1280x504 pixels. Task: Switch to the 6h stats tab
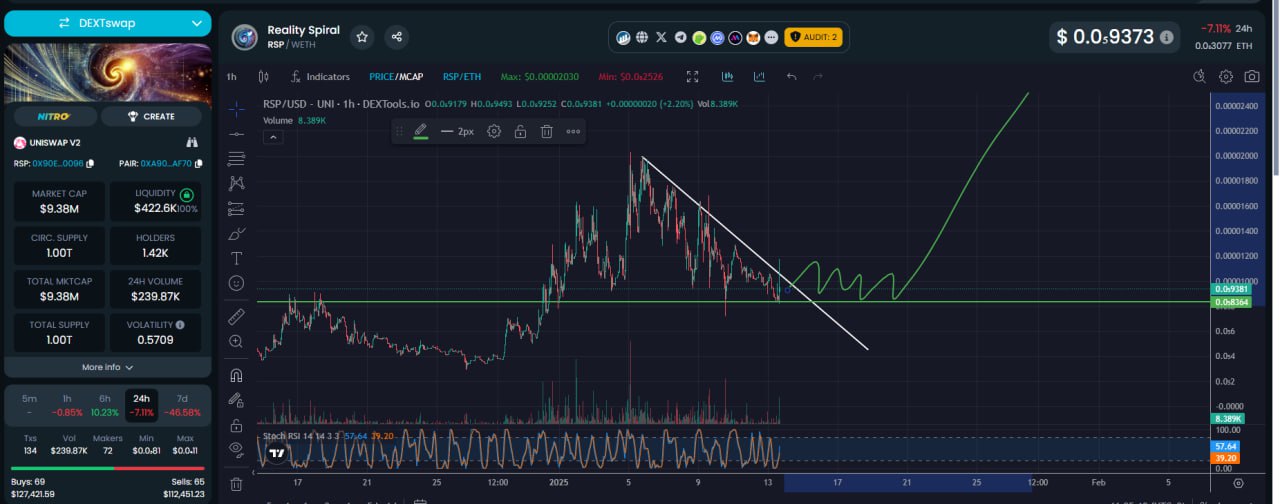[105, 404]
